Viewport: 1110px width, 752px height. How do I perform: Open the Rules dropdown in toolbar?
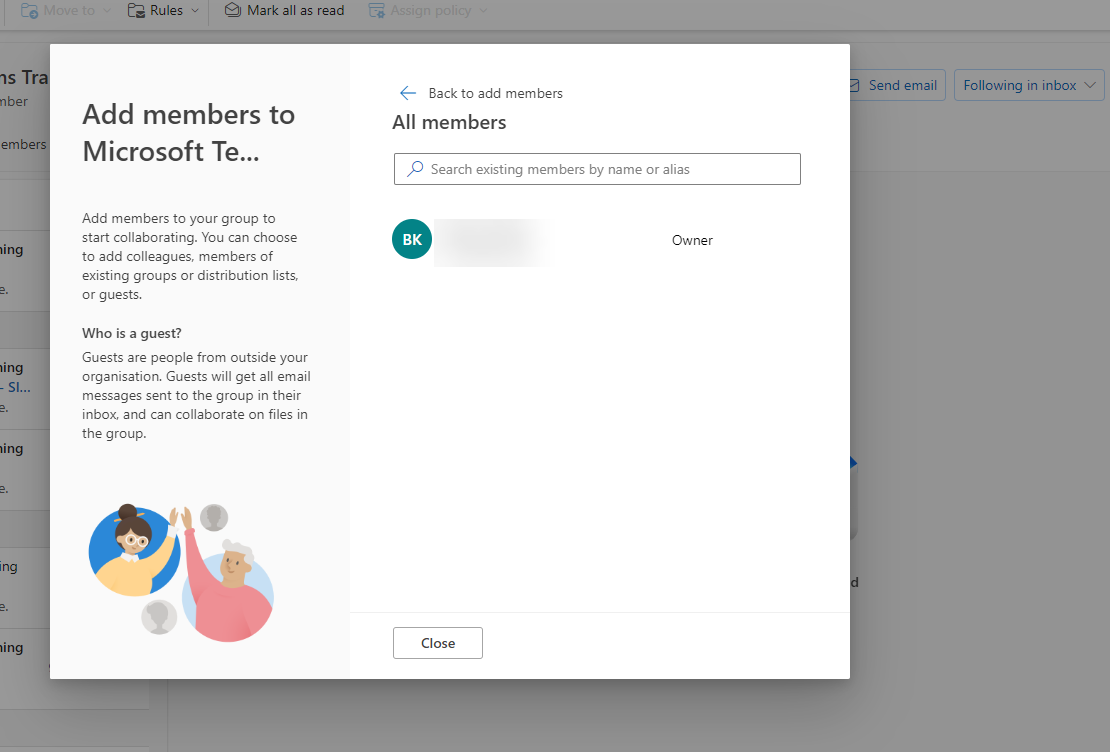[x=164, y=11]
